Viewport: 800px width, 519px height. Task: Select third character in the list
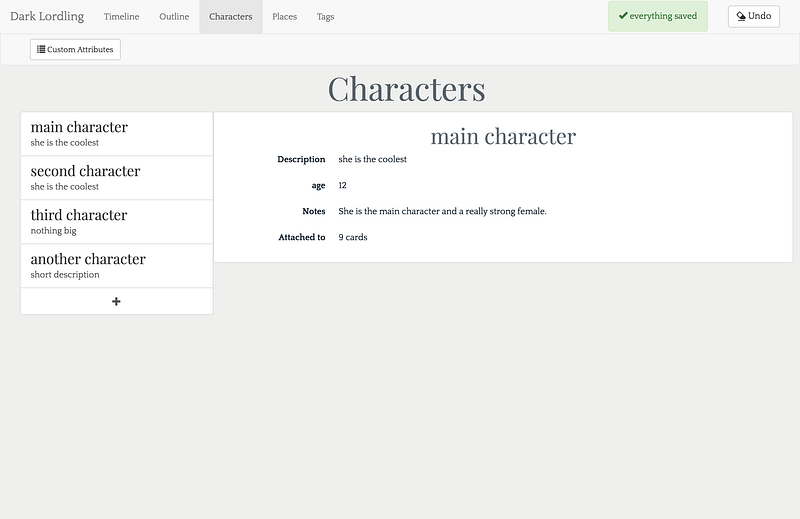point(116,221)
